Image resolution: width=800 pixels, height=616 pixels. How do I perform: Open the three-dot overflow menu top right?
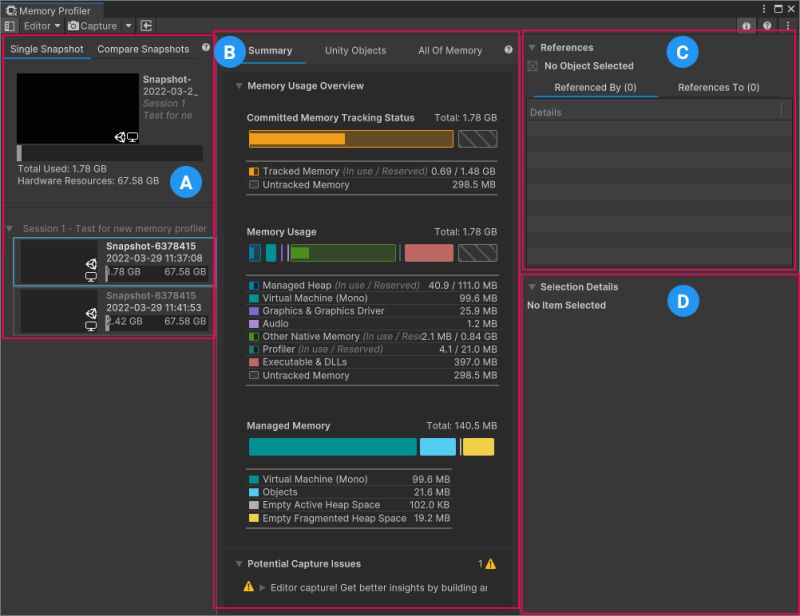[787, 25]
